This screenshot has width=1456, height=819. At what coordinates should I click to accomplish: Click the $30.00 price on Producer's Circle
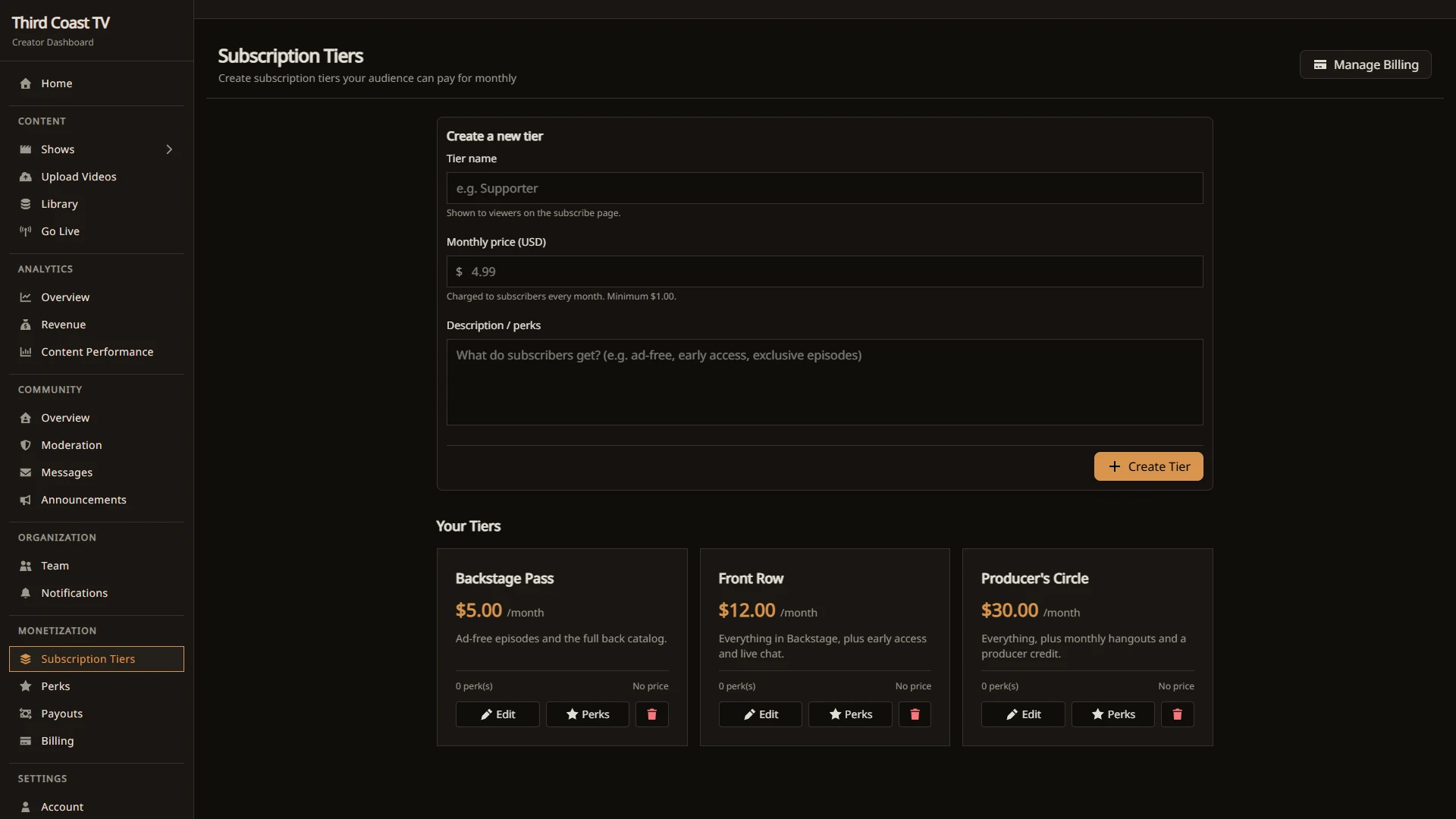click(1009, 610)
